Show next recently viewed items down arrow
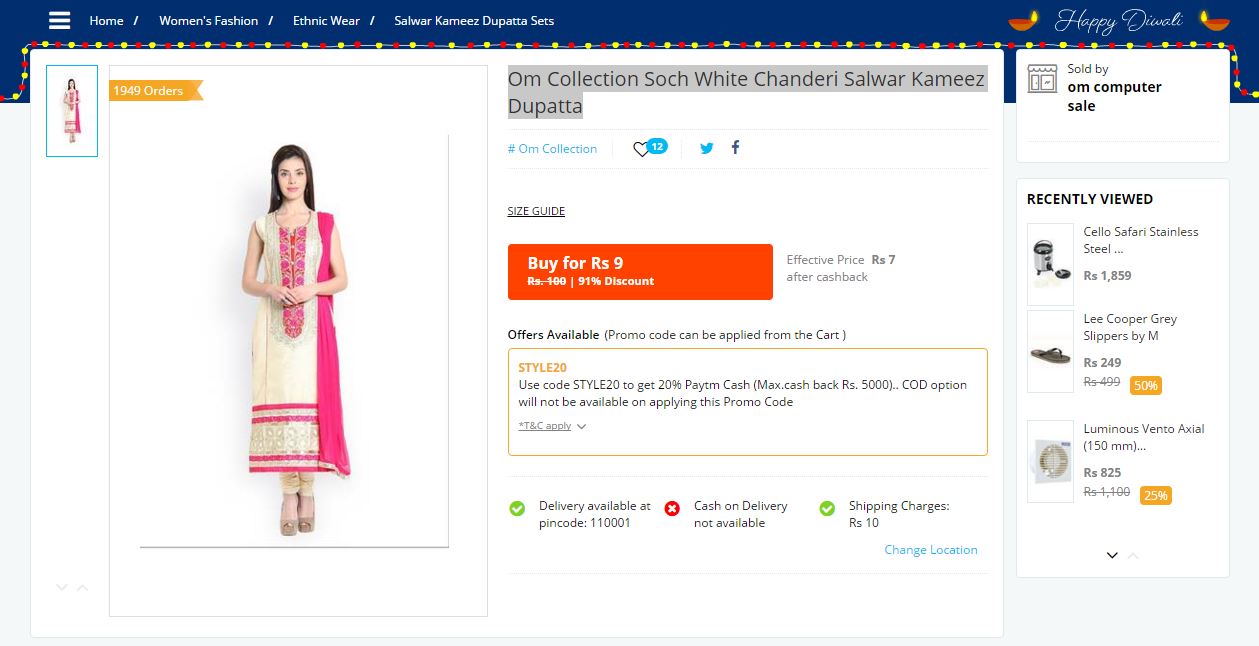 [x=1112, y=555]
